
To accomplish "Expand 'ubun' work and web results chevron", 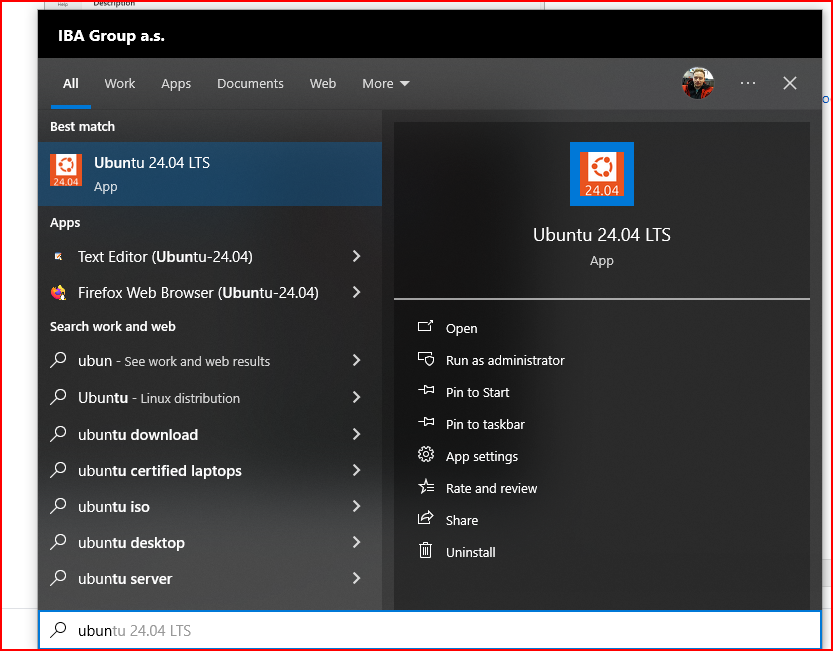I will coord(356,360).
